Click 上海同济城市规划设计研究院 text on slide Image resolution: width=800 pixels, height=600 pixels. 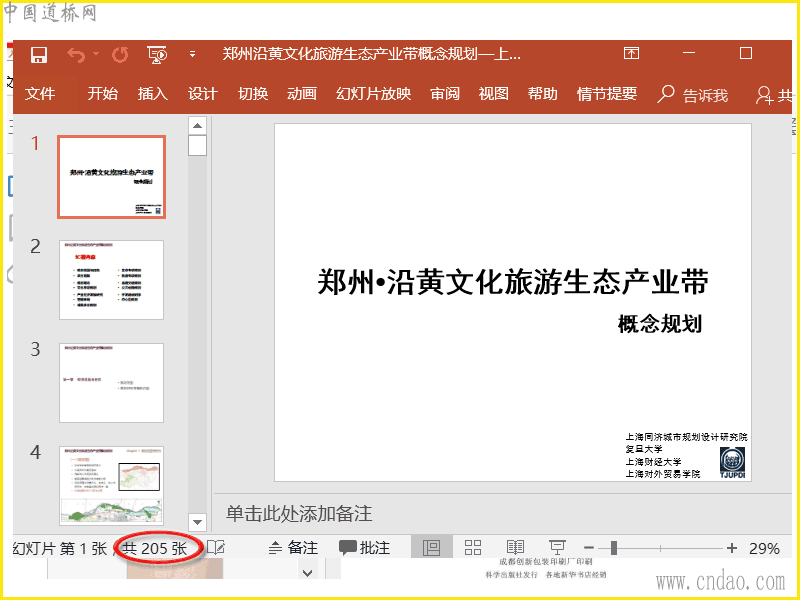point(686,437)
